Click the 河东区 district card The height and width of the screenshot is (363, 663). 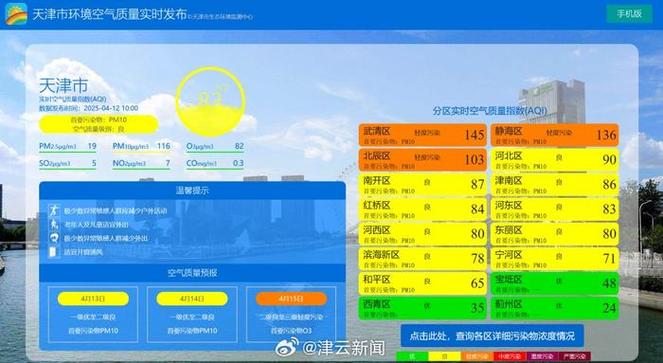coord(555,209)
